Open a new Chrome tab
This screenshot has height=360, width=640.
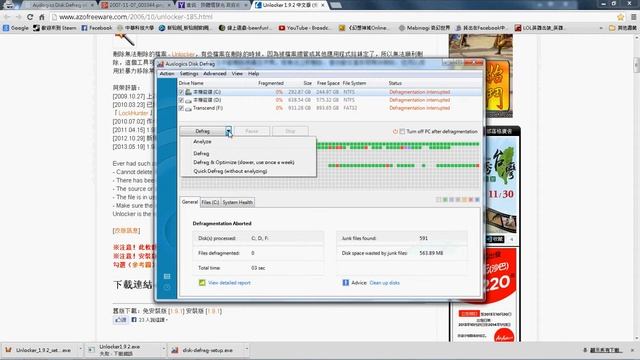click(x=336, y=5)
